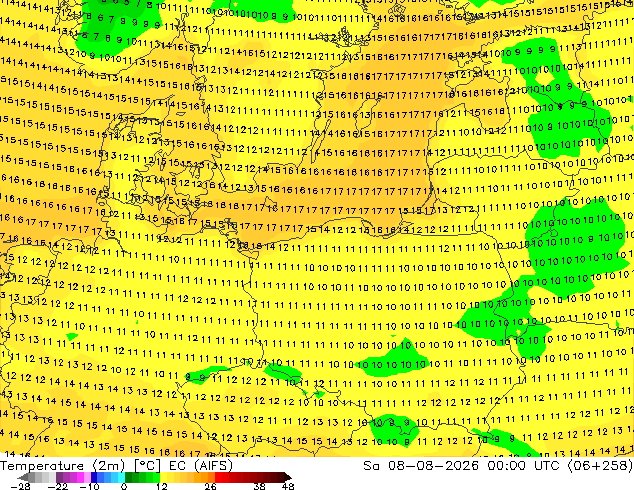The image size is (634, 490).
Task: Click the '-22' legend scale label
Action: 57,486
